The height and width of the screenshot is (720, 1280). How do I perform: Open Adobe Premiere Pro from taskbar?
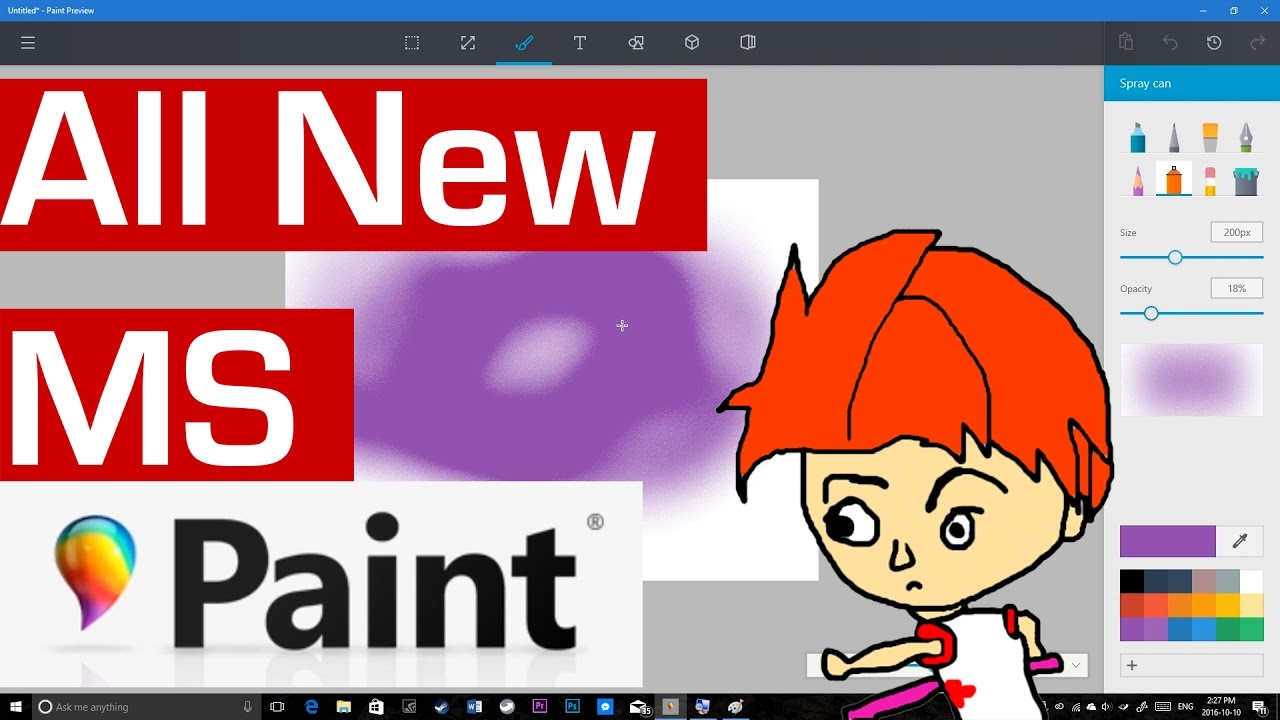[x=540, y=707]
